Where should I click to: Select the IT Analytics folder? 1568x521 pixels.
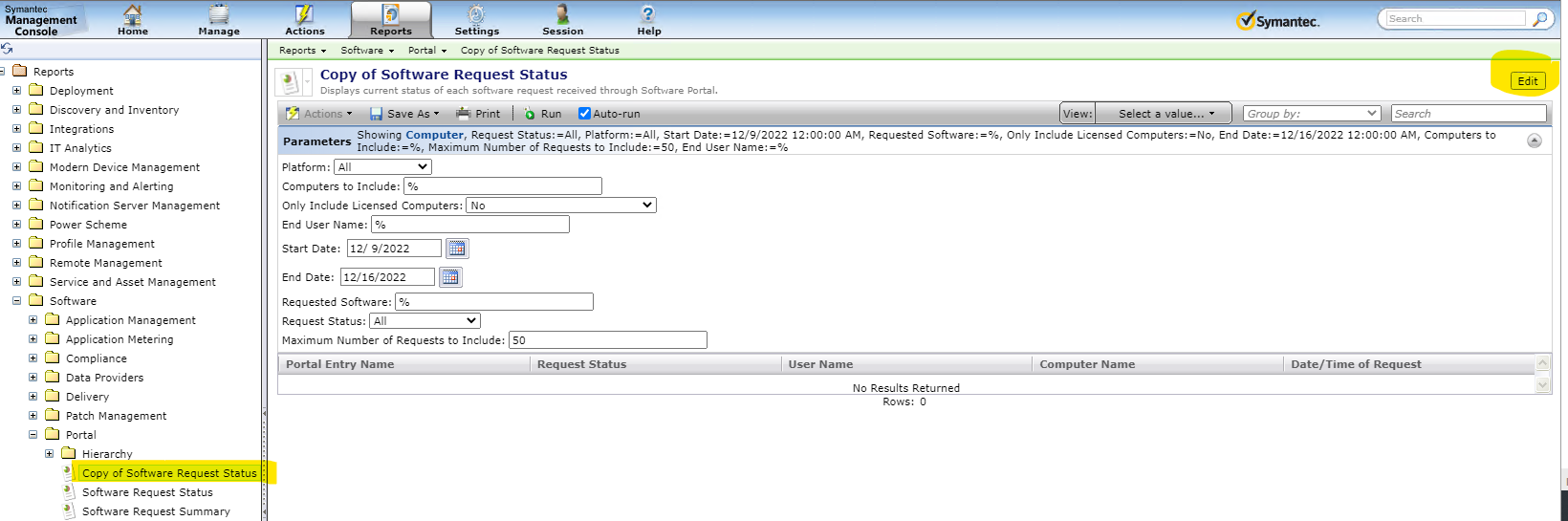tap(80, 148)
